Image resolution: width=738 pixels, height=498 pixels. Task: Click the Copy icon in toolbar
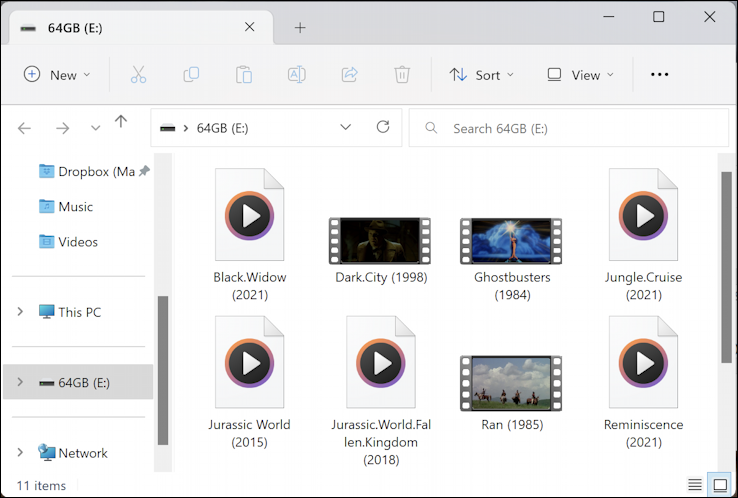[x=191, y=75]
